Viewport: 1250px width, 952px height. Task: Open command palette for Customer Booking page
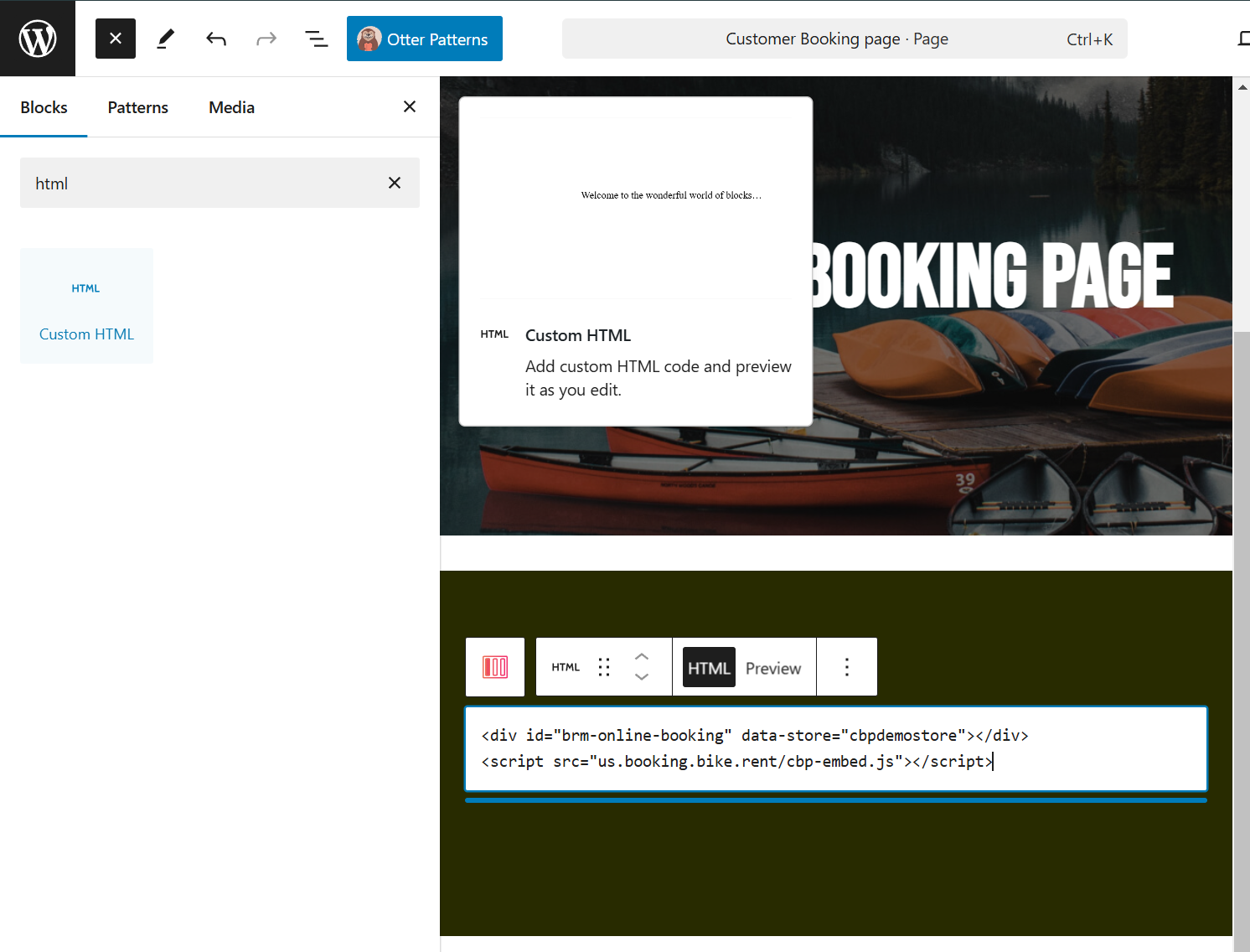pos(845,39)
